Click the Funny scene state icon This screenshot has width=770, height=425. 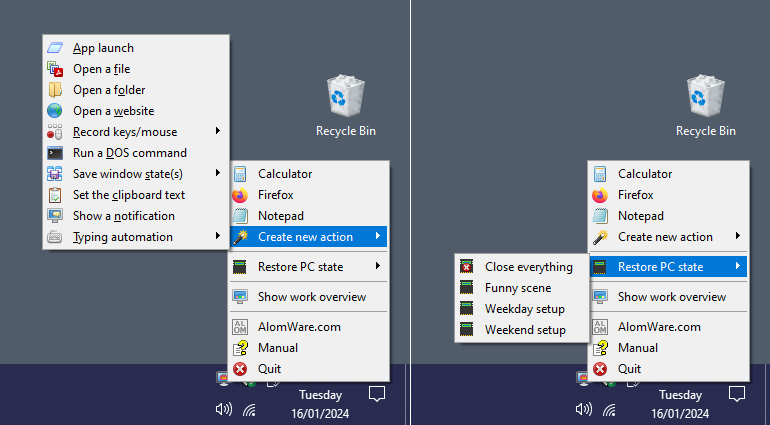click(467, 288)
